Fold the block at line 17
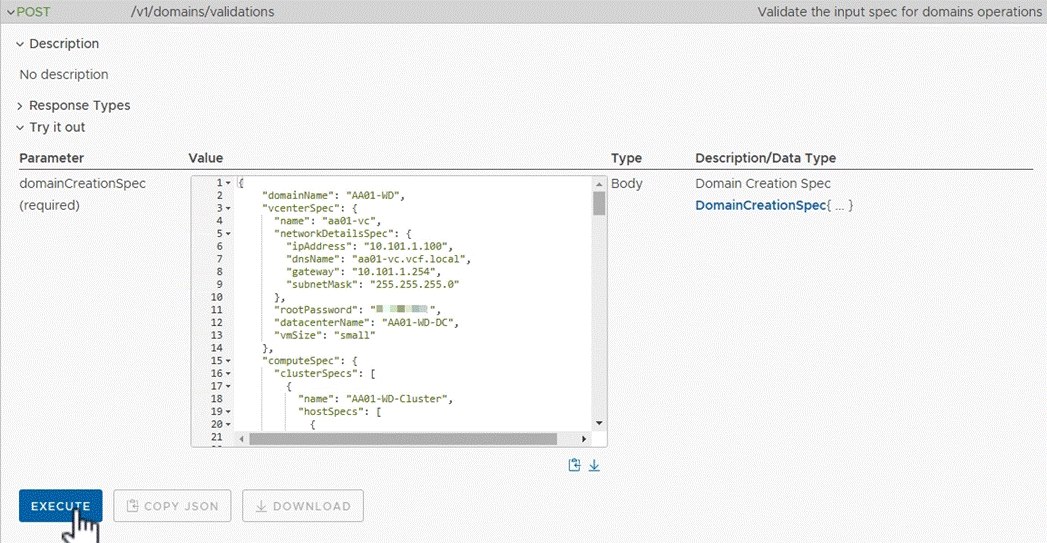1047x543 pixels. point(228,386)
